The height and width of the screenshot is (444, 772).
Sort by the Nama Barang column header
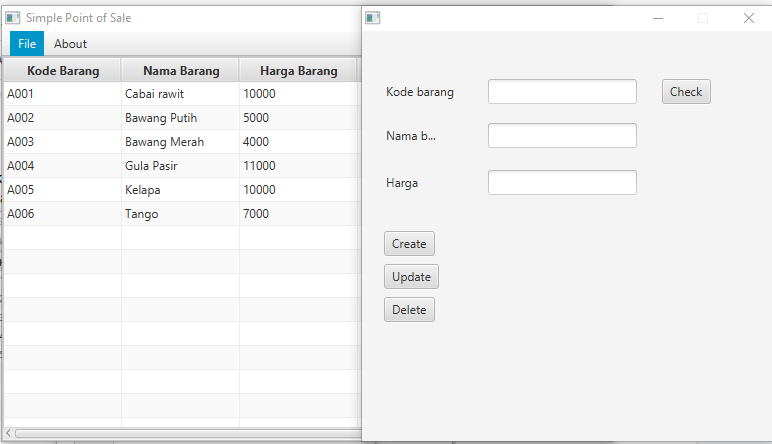pyautogui.click(x=181, y=70)
